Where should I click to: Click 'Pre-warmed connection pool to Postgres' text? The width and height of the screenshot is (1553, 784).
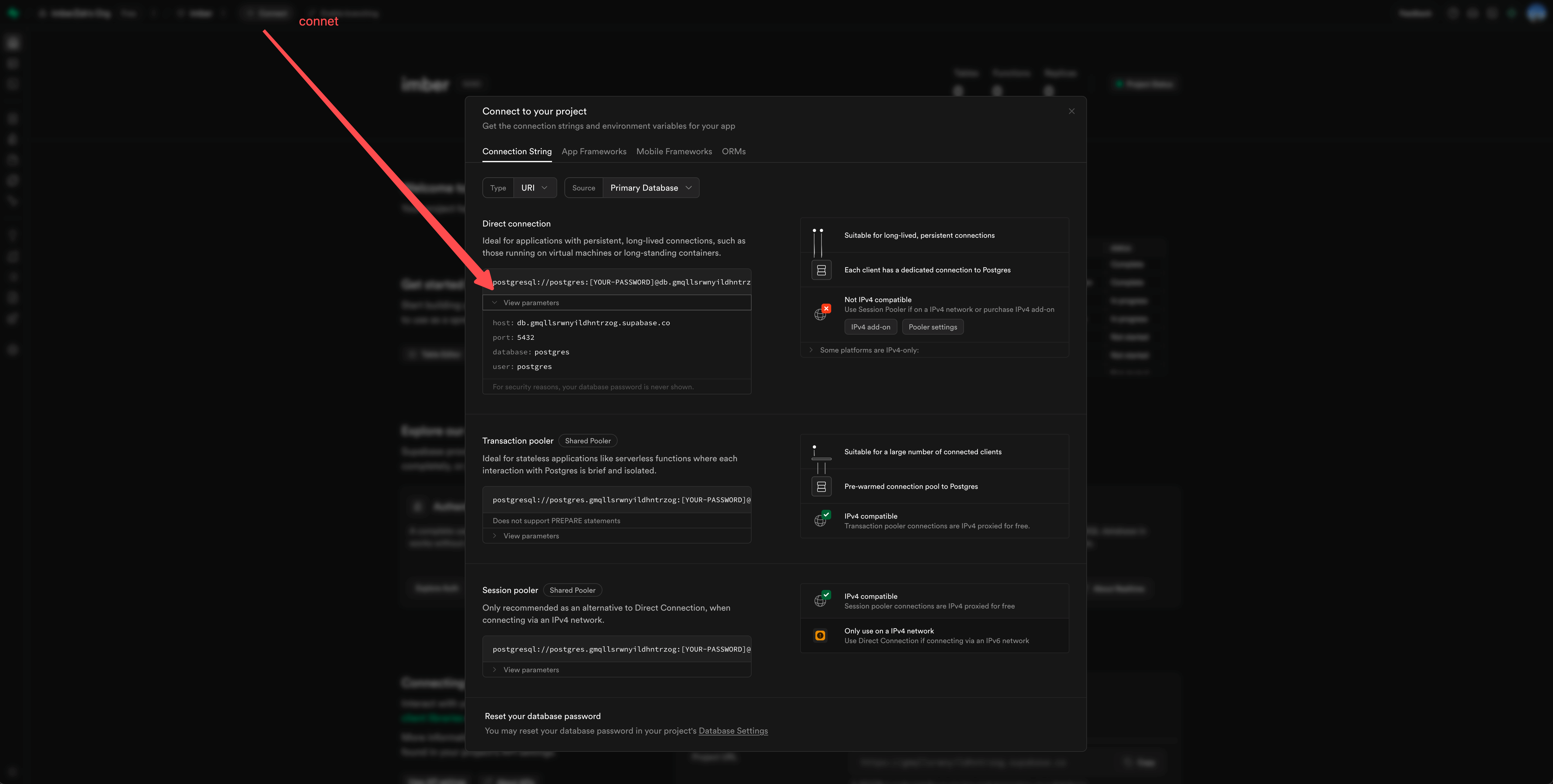pos(911,486)
